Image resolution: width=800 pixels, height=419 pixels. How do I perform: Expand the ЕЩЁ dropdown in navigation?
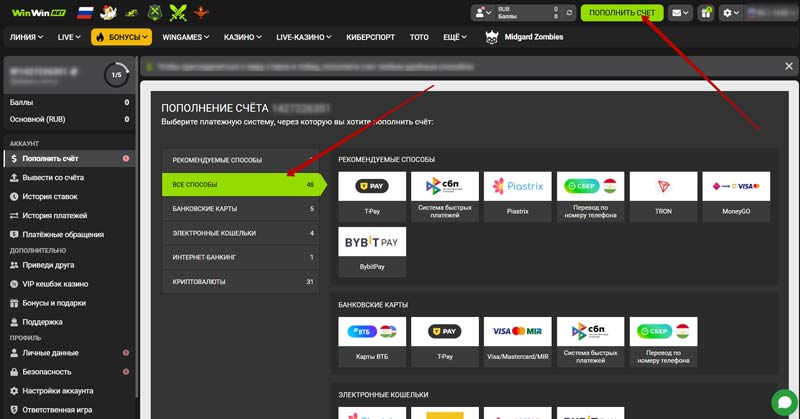[456, 37]
